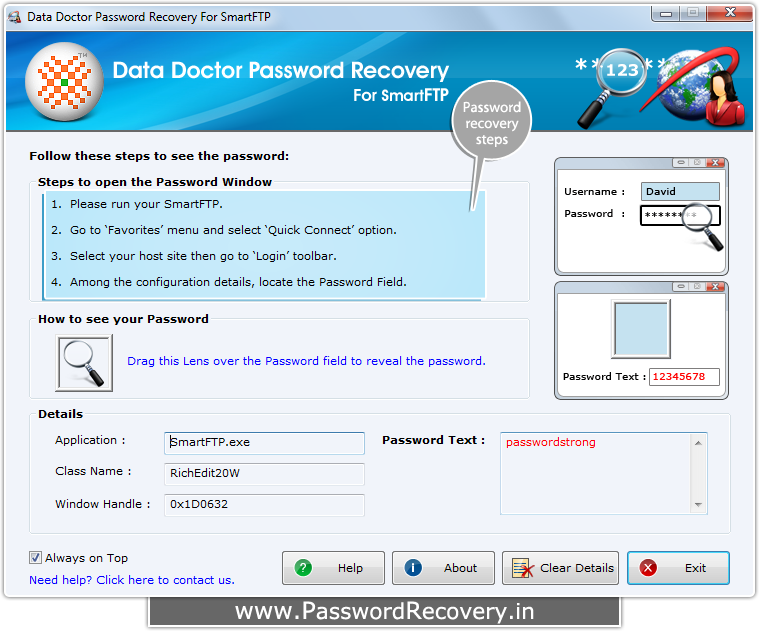Click the light blue square in sample window
Viewport: 759px width, 631px height.
click(641, 329)
